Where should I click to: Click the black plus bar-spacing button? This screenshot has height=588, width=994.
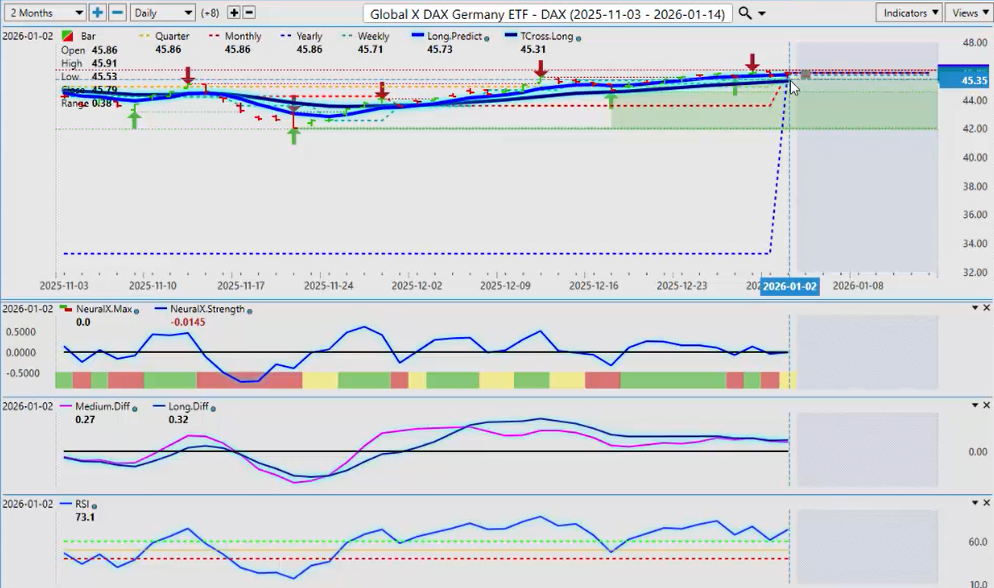[x=234, y=13]
